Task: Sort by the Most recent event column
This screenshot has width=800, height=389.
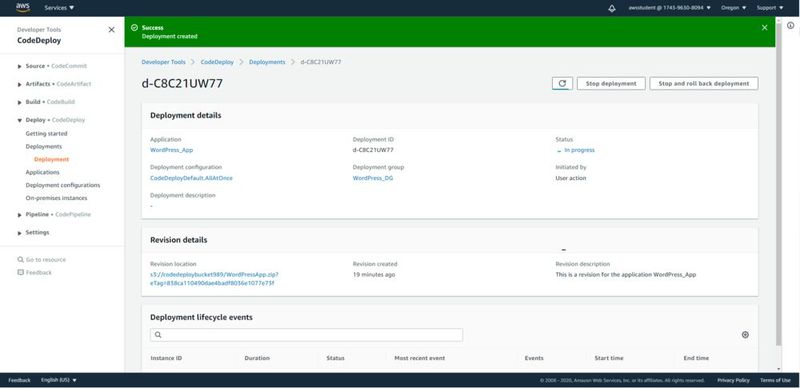Action: click(419, 358)
